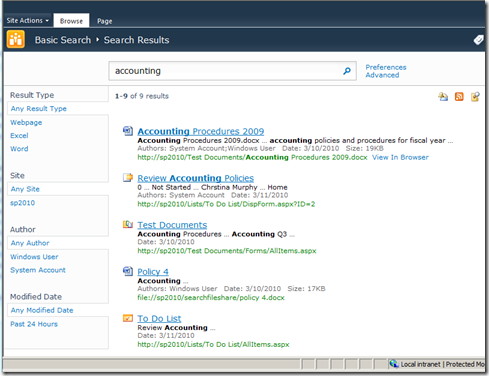Filter results by sp2010 site
This screenshot has width=489, height=376.
coord(22,203)
